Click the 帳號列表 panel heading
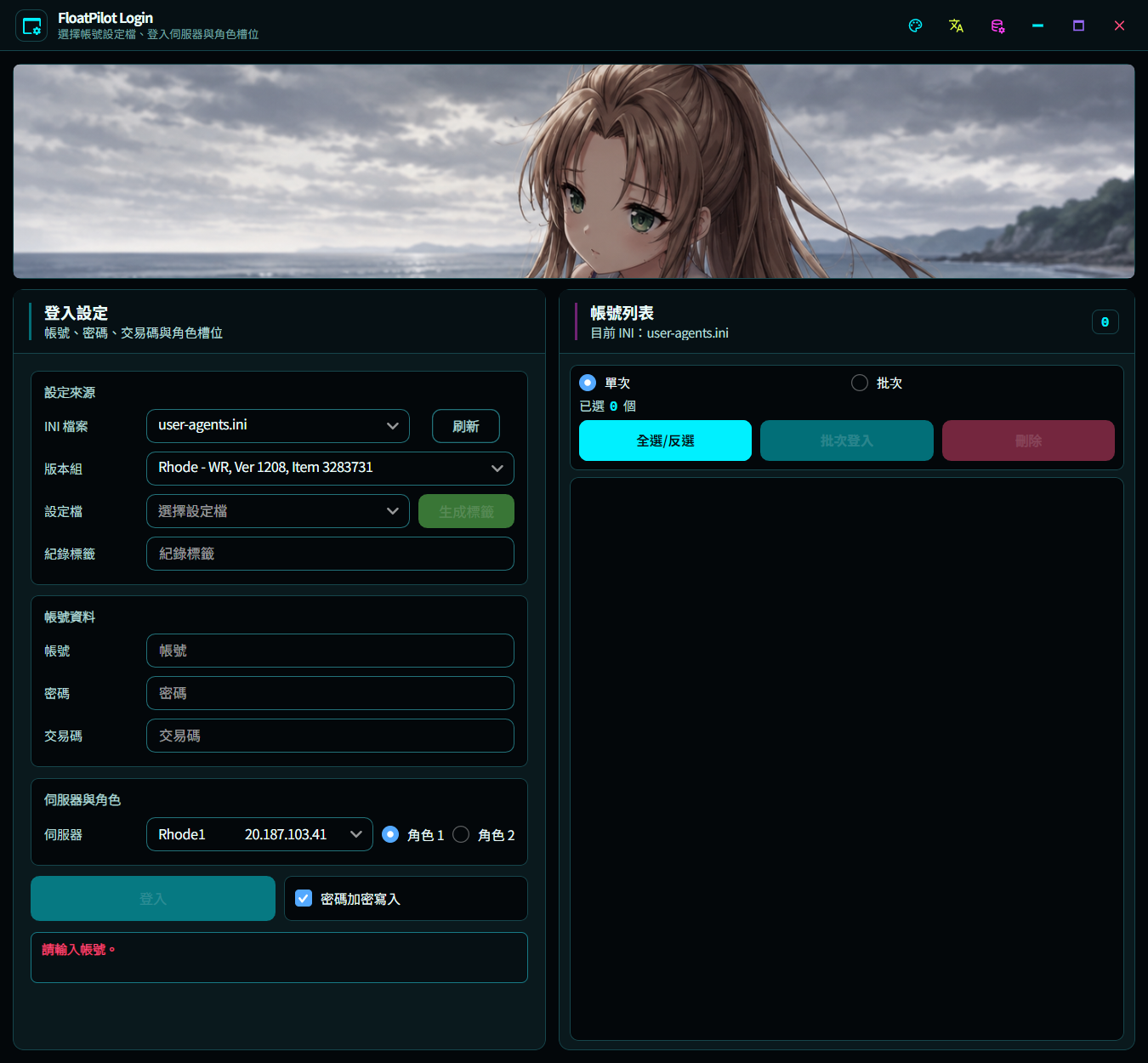 (622, 313)
